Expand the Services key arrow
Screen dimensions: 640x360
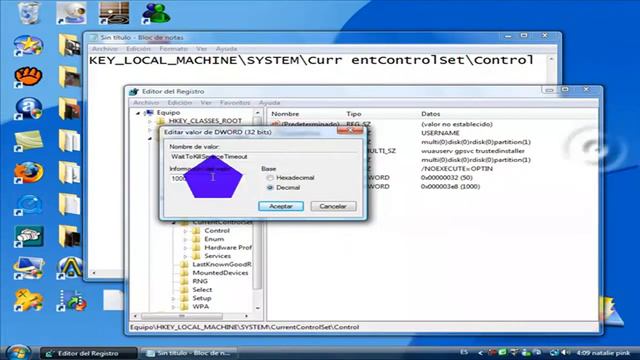pos(186,256)
